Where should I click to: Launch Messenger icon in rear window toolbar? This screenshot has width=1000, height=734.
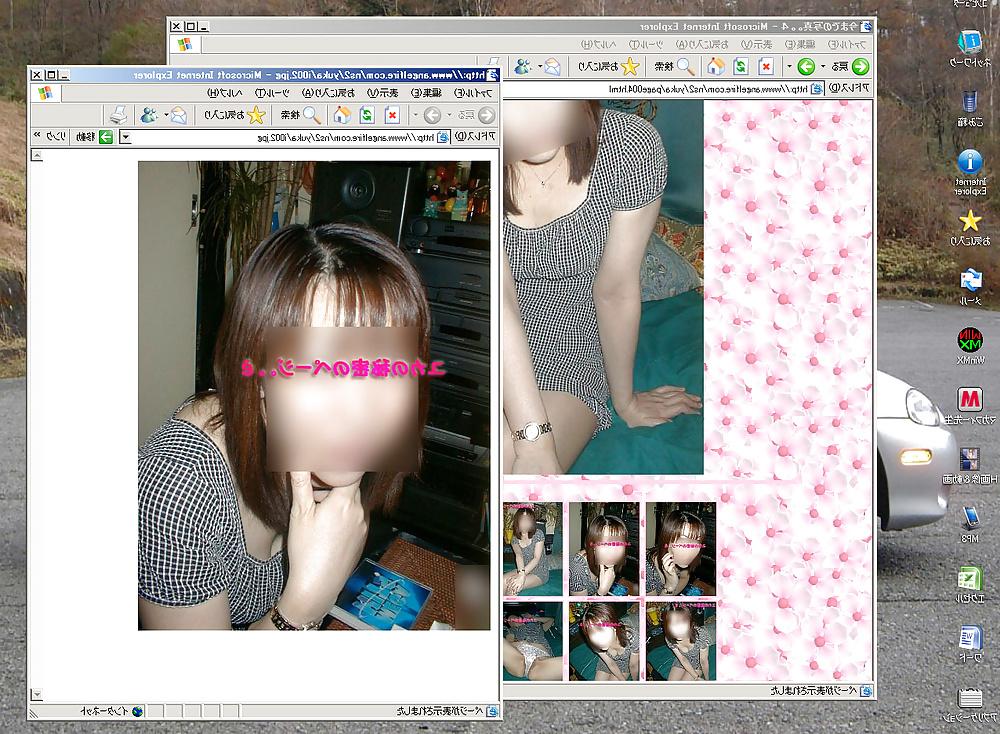coord(523,66)
